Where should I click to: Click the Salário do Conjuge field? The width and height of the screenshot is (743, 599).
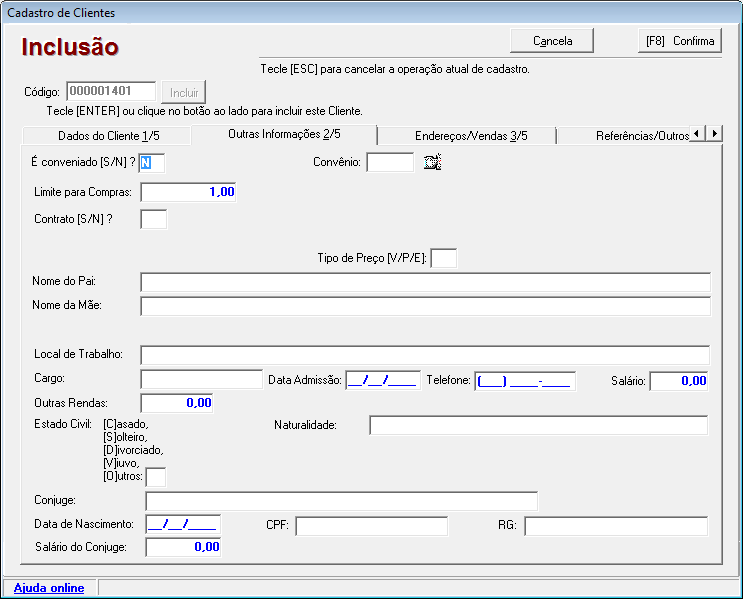tap(183, 547)
